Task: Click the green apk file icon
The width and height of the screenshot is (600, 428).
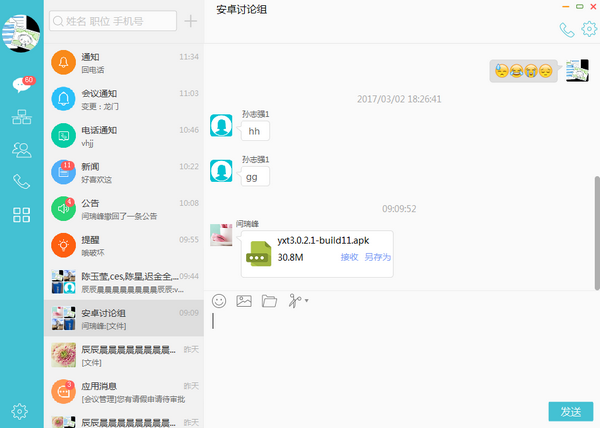Action: click(x=259, y=254)
